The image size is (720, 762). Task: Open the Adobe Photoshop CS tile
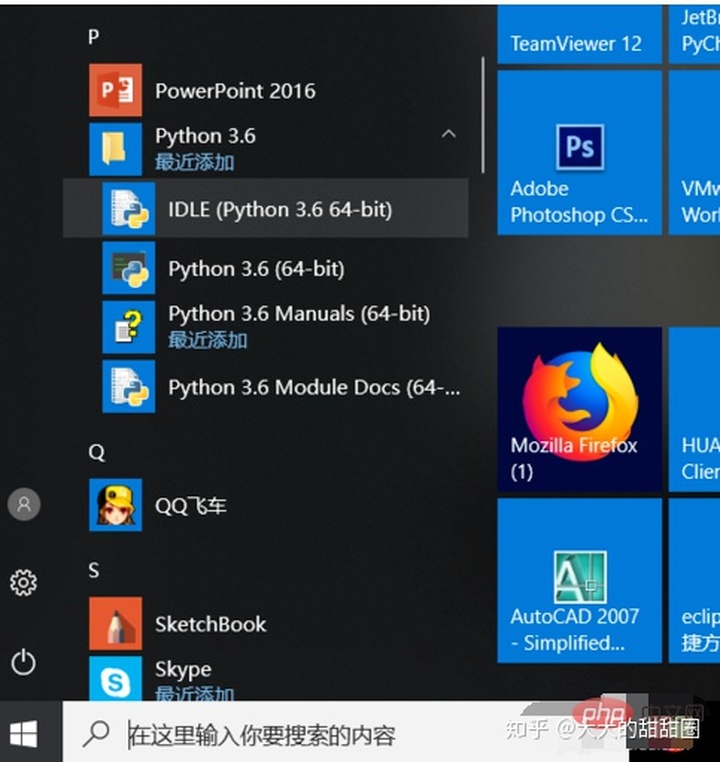tap(580, 153)
